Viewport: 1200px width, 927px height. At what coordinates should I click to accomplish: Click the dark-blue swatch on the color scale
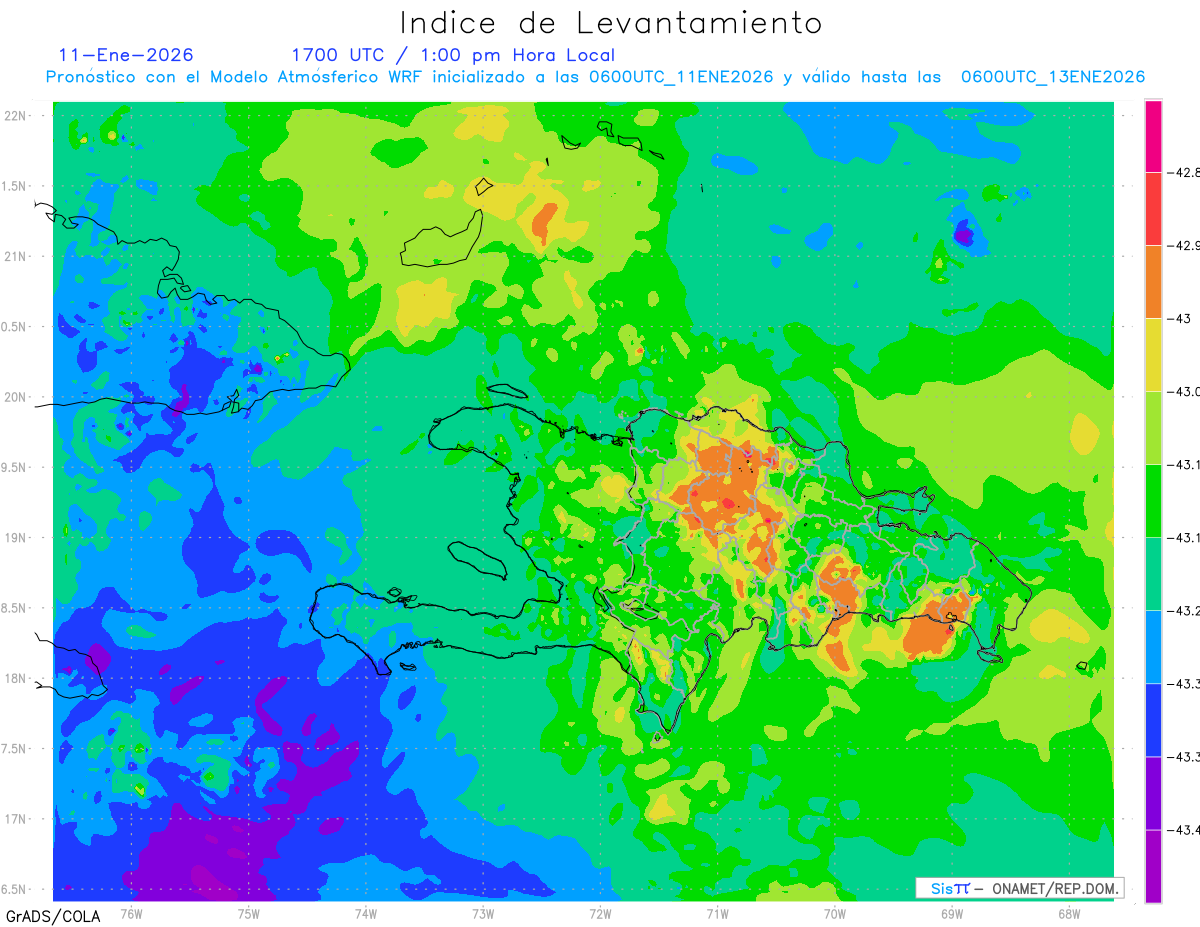click(1153, 720)
